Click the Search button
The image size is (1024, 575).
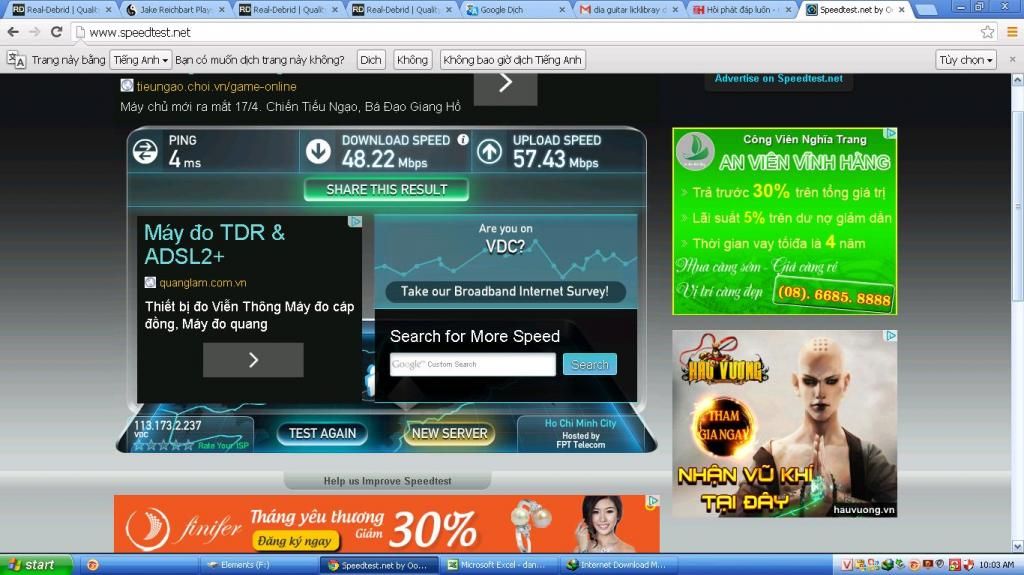pyautogui.click(x=590, y=365)
